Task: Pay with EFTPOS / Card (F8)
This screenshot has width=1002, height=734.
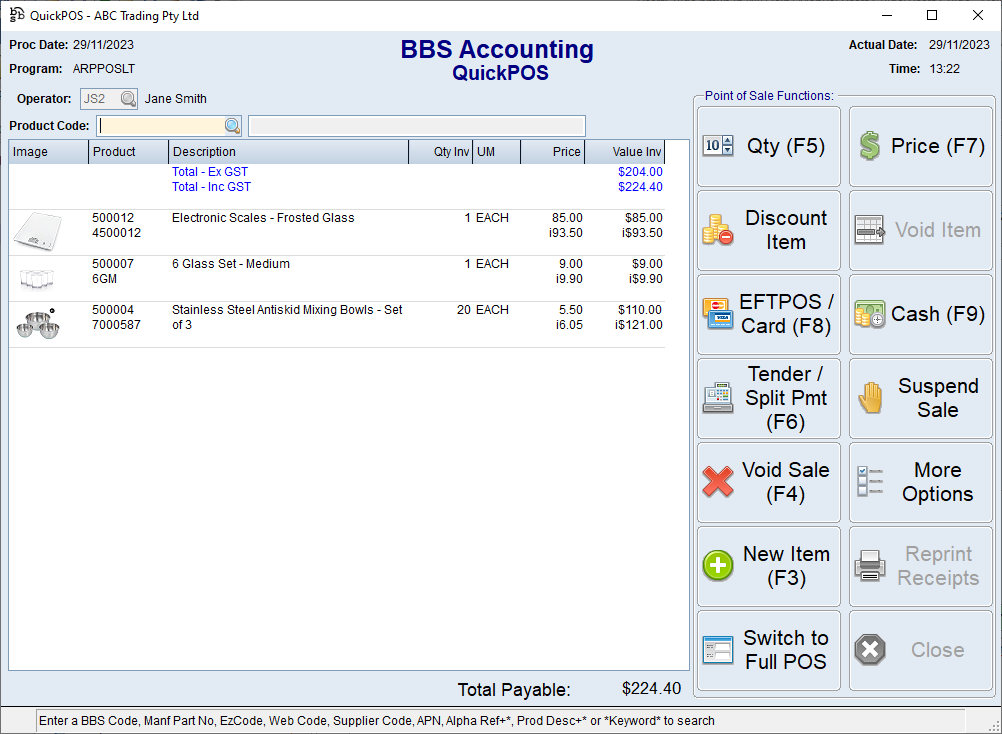Action: 768,314
